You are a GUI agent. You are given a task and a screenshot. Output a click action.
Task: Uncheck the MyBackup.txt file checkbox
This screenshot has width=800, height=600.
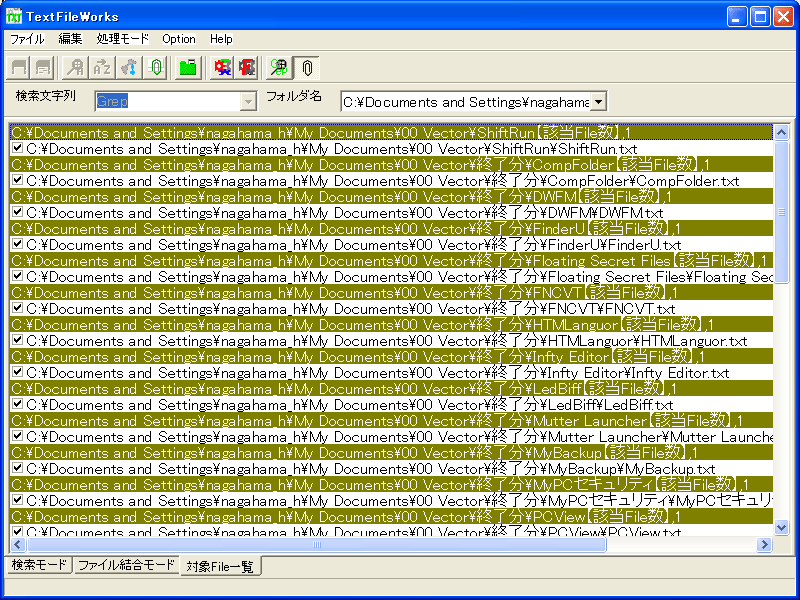click(x=17, y=468)
